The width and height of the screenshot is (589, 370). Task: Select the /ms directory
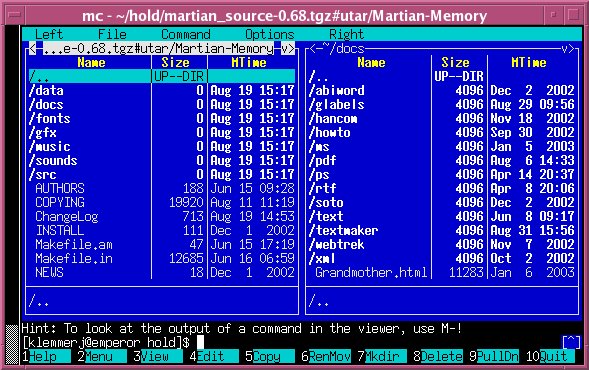(442, 146)
